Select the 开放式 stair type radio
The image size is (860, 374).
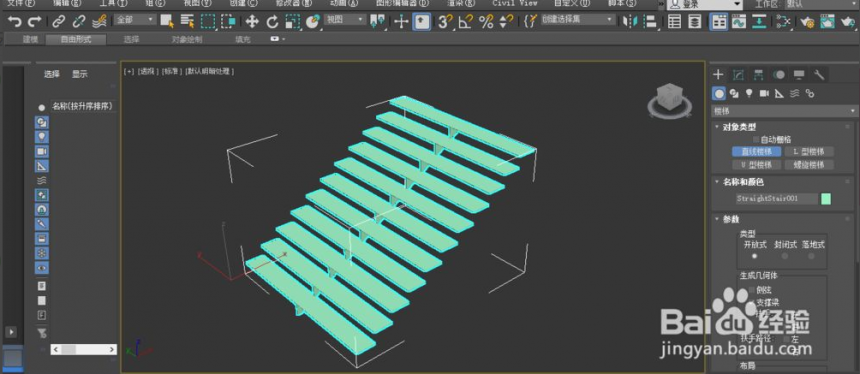[755, 256]
